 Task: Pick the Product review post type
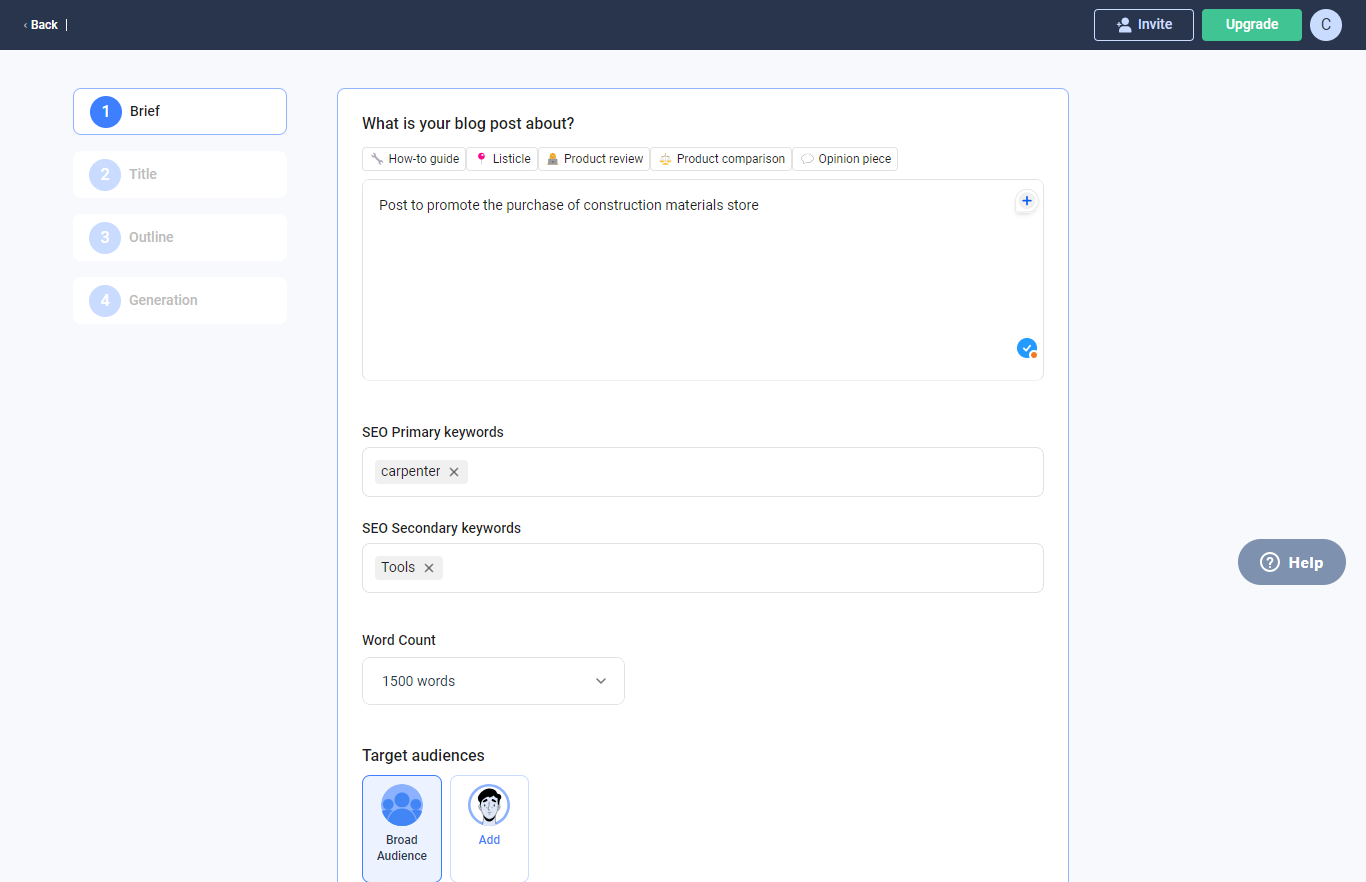594,158
